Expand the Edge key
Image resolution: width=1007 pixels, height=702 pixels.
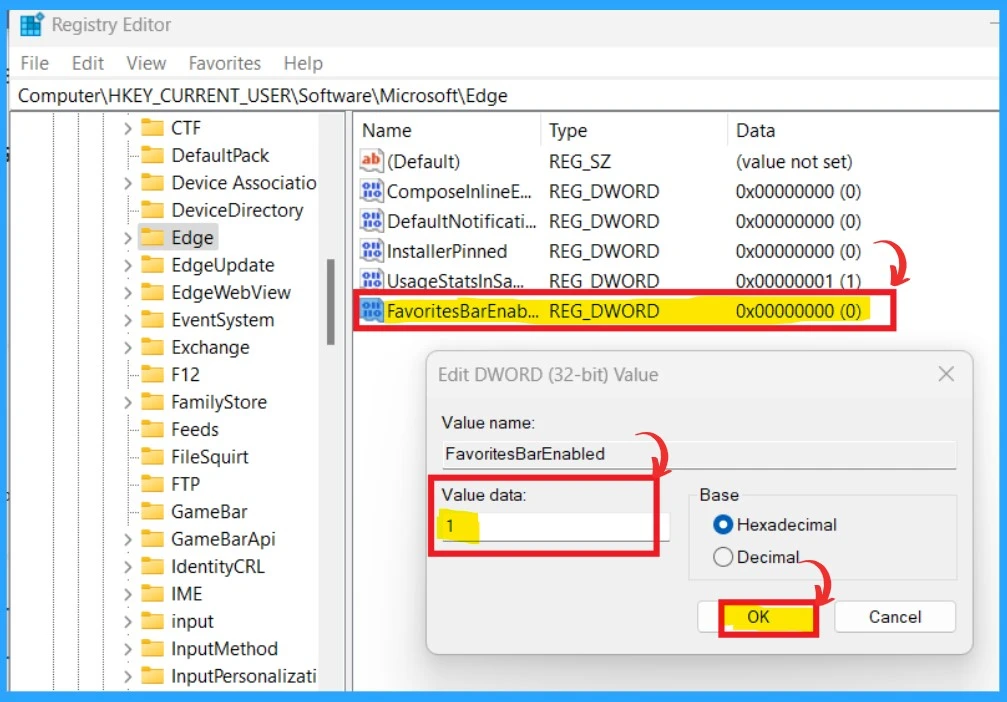tap(128, 238)
